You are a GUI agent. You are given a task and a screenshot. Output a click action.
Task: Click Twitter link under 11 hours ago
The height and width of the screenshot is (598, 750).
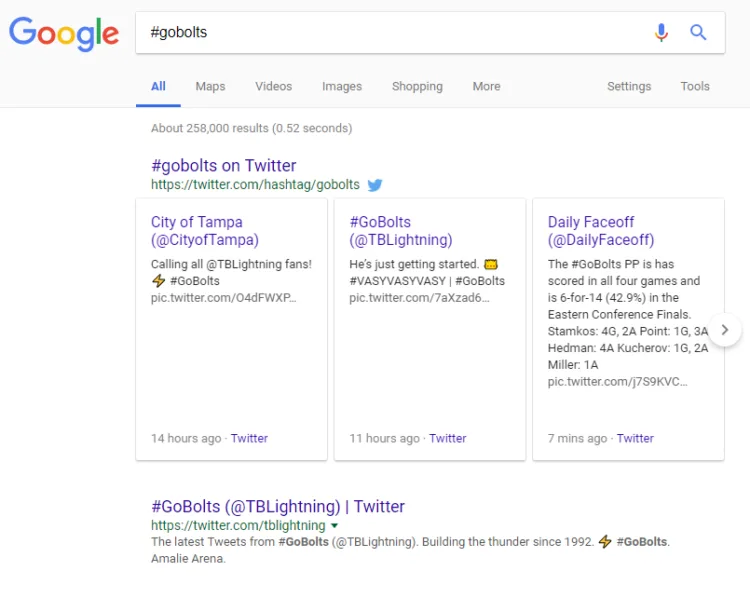click(x=448, y=438)
